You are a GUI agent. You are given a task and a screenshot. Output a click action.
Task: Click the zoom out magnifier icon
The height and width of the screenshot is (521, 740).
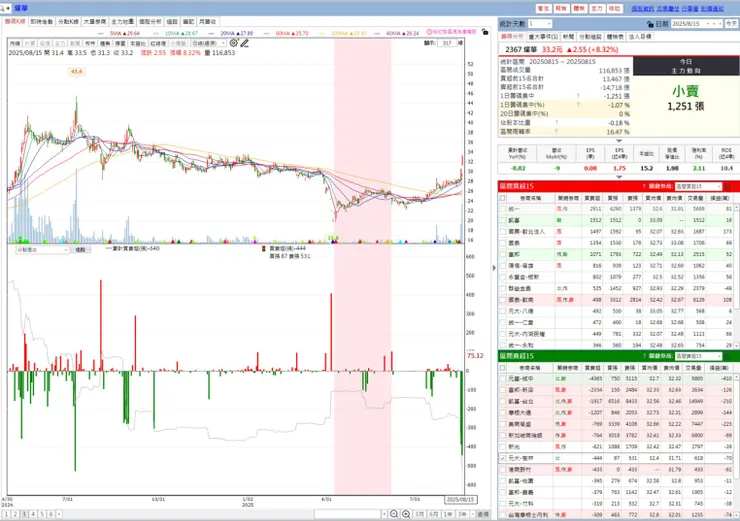pos(394,514)
